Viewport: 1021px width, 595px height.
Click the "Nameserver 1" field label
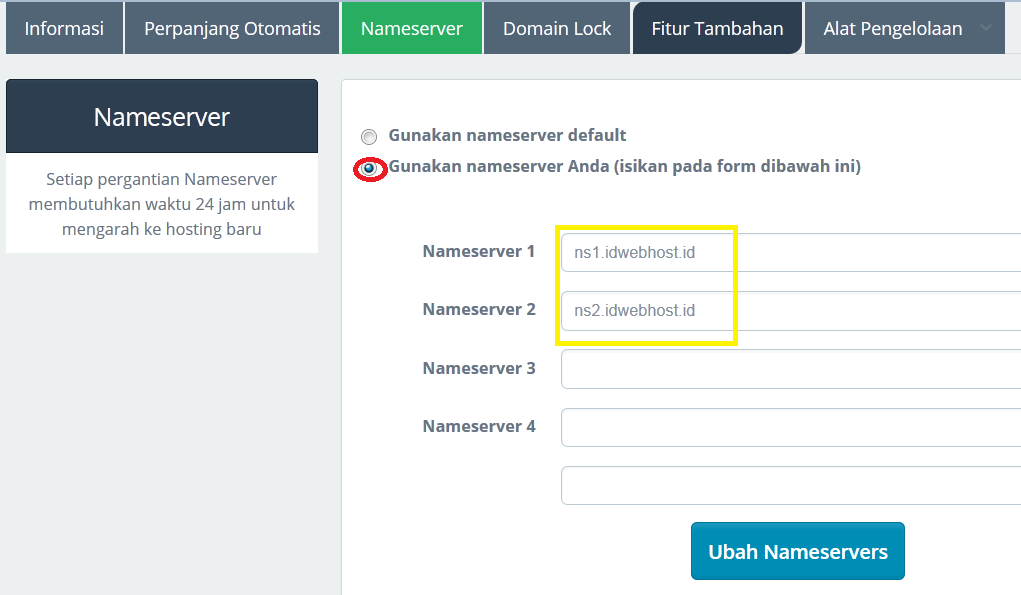point(479,252)
